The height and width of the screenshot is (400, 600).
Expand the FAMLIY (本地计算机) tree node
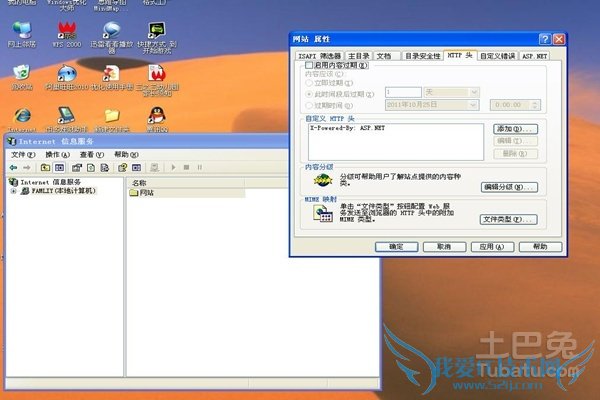click(14, 191)
